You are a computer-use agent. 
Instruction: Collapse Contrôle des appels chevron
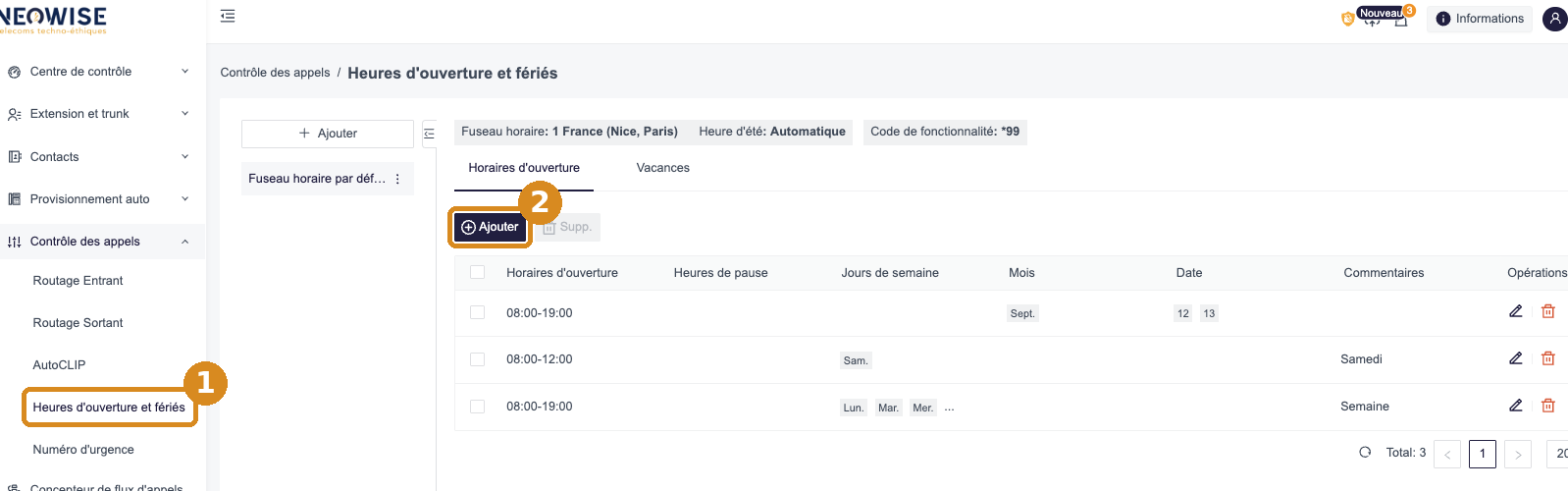[185, 242]
